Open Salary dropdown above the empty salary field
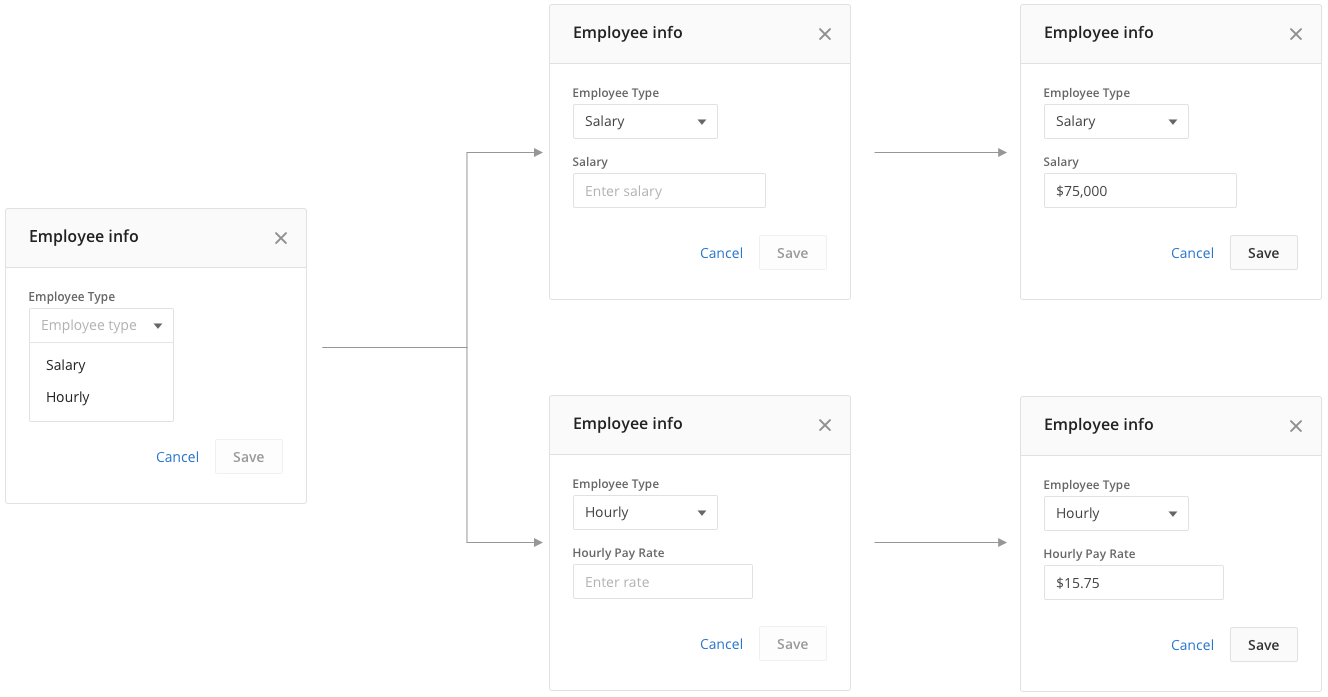Viewport: 1328px width, 697px height. tap(645, 121)
